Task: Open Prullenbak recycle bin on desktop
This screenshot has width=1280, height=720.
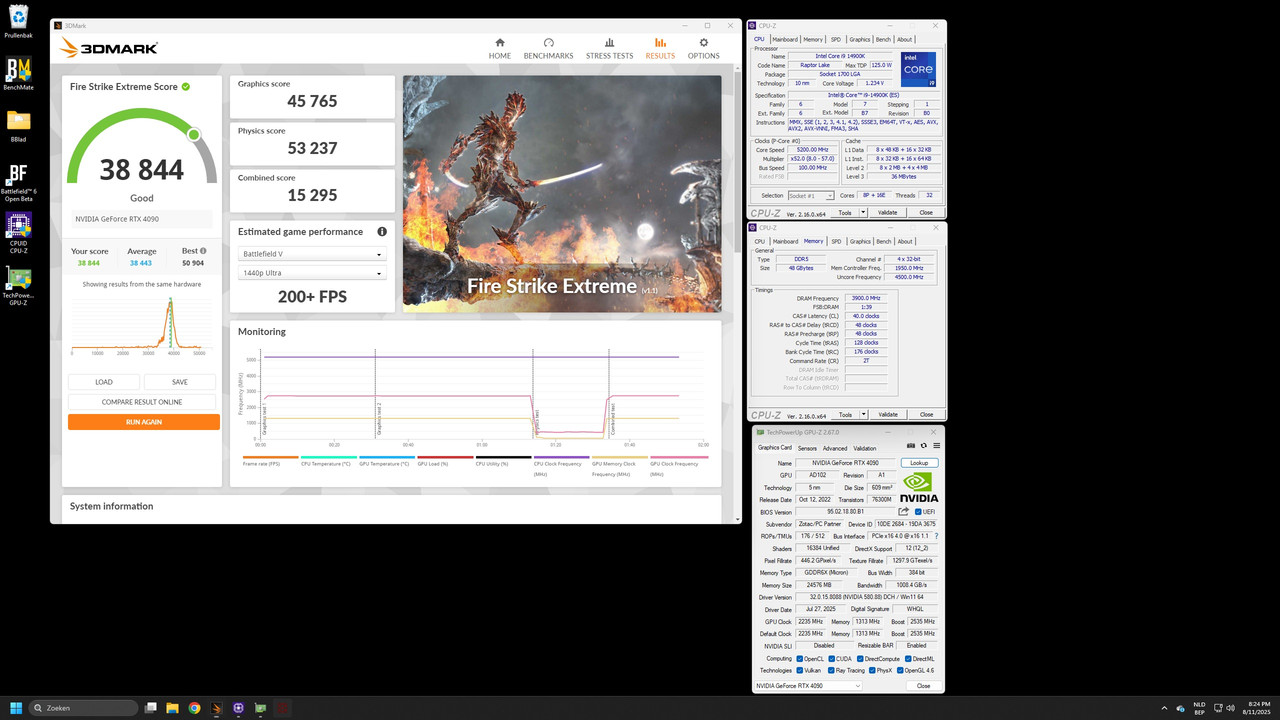Action: pyautogui.click(x=17, y=21)
